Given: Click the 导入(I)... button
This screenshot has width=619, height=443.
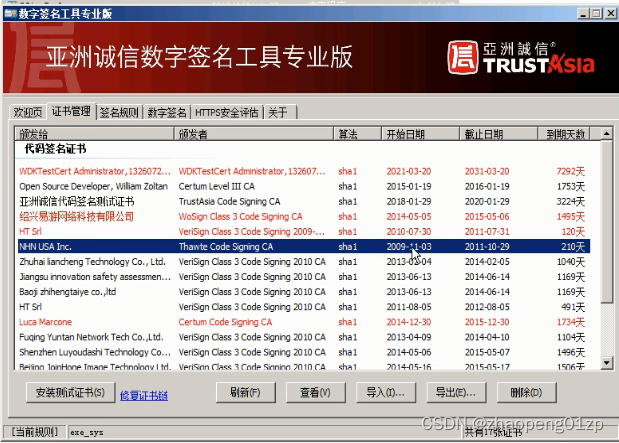Looking at the screenshot, I should coord(386,392).
